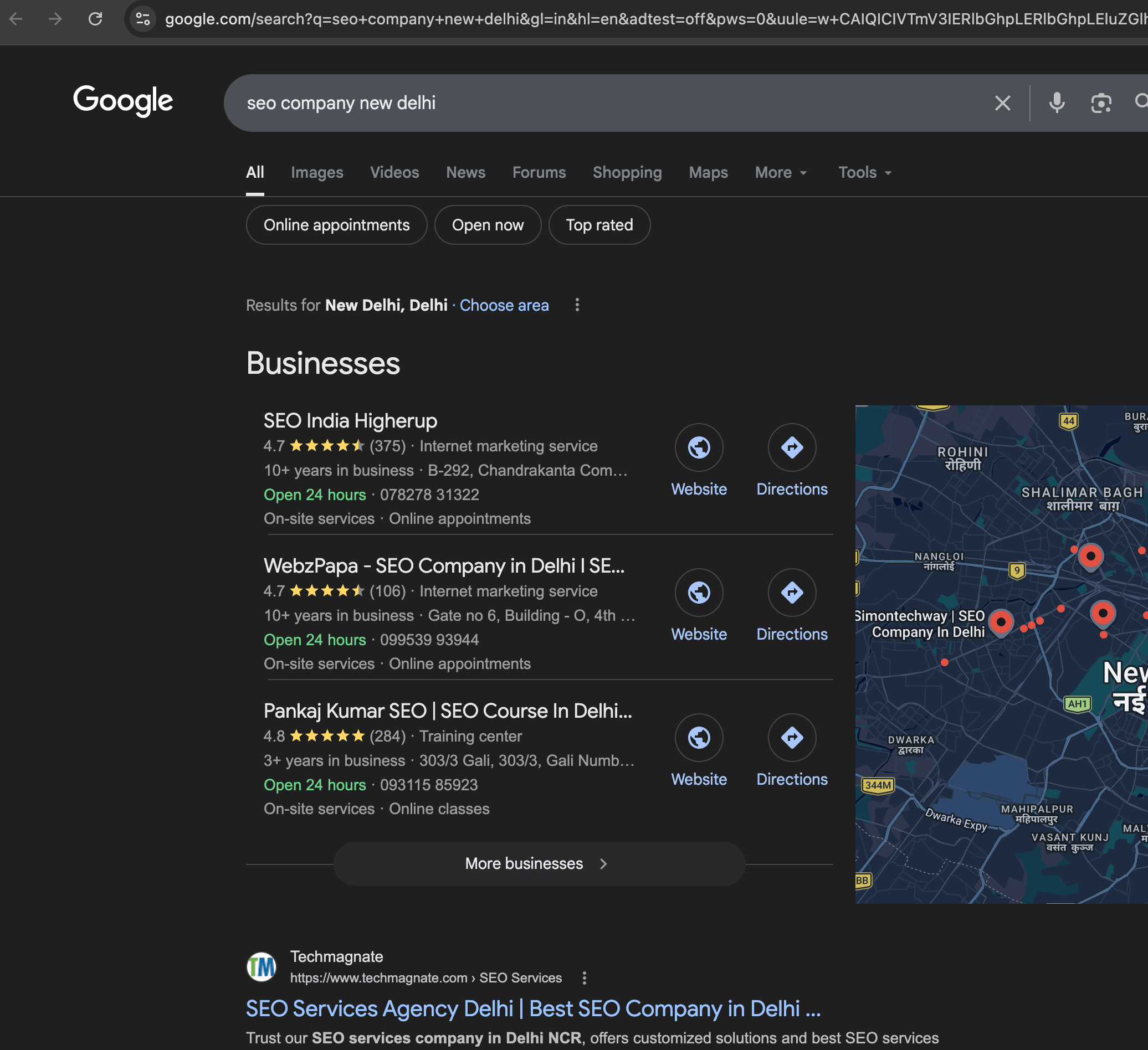Open site information icon in address bar
The width and height of the screenshot is (1148, 1050).
143,19
